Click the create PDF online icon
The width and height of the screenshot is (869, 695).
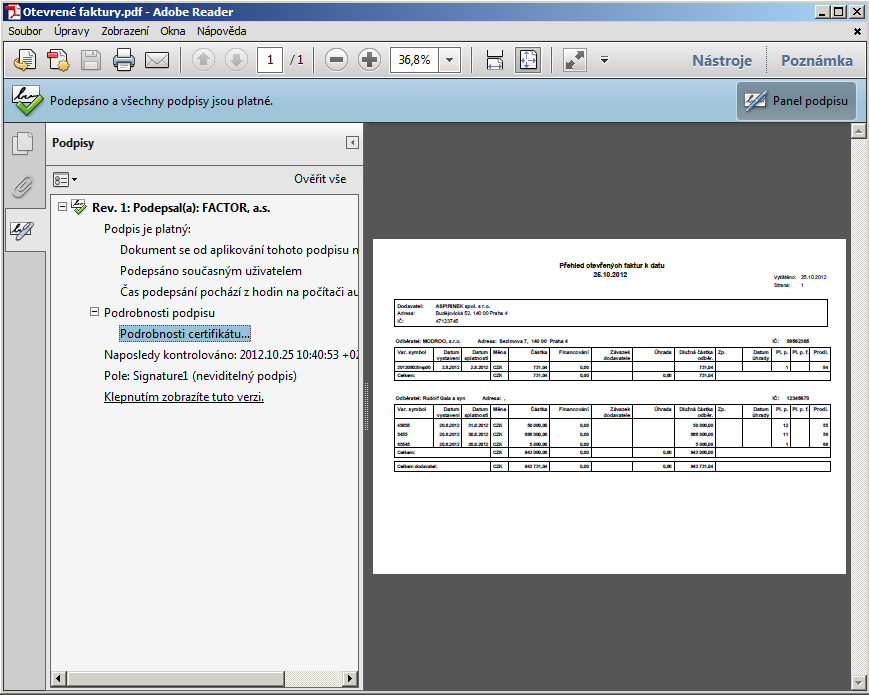point(24,60)
